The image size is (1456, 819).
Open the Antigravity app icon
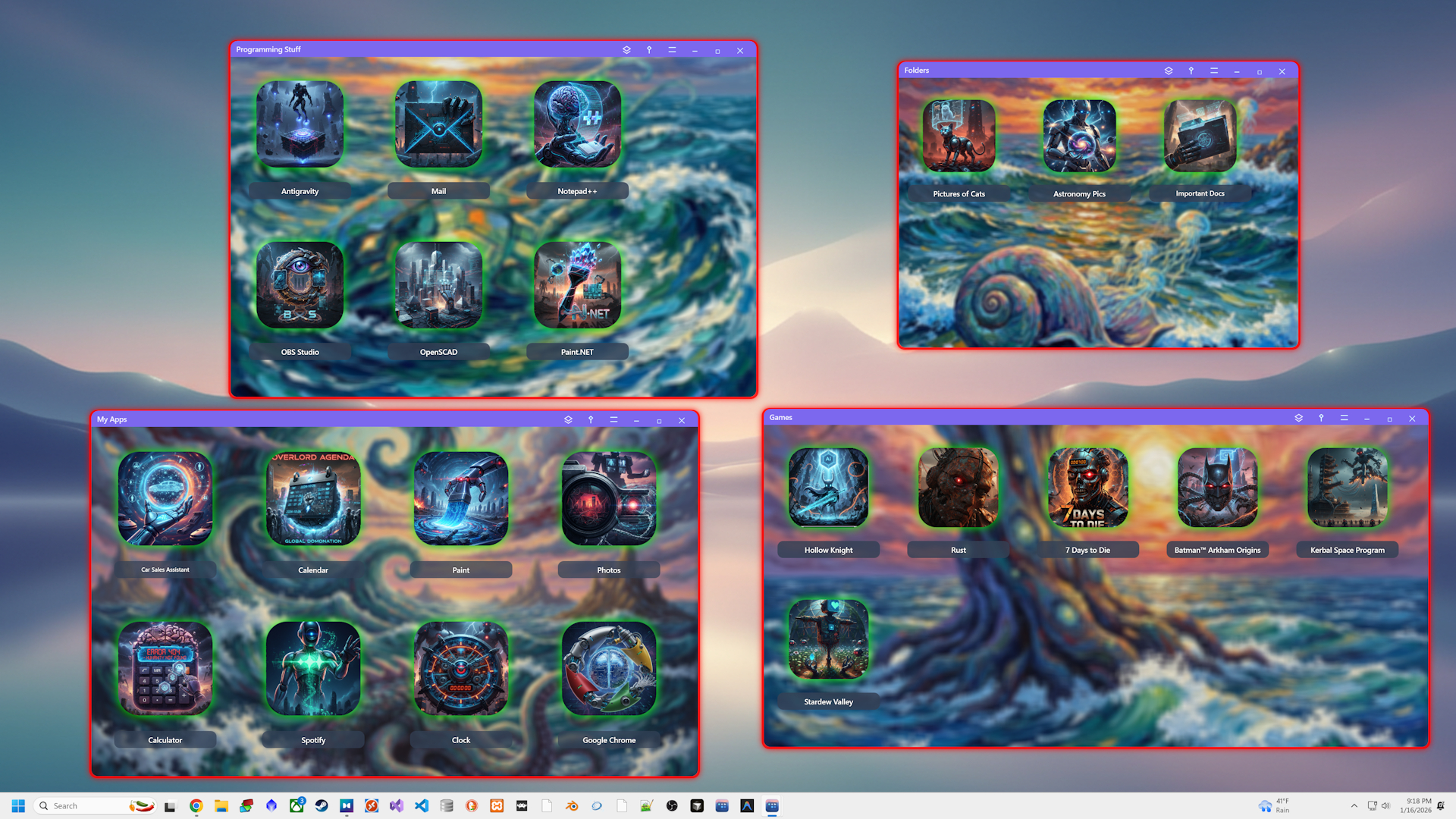click(x=300, y=124)
